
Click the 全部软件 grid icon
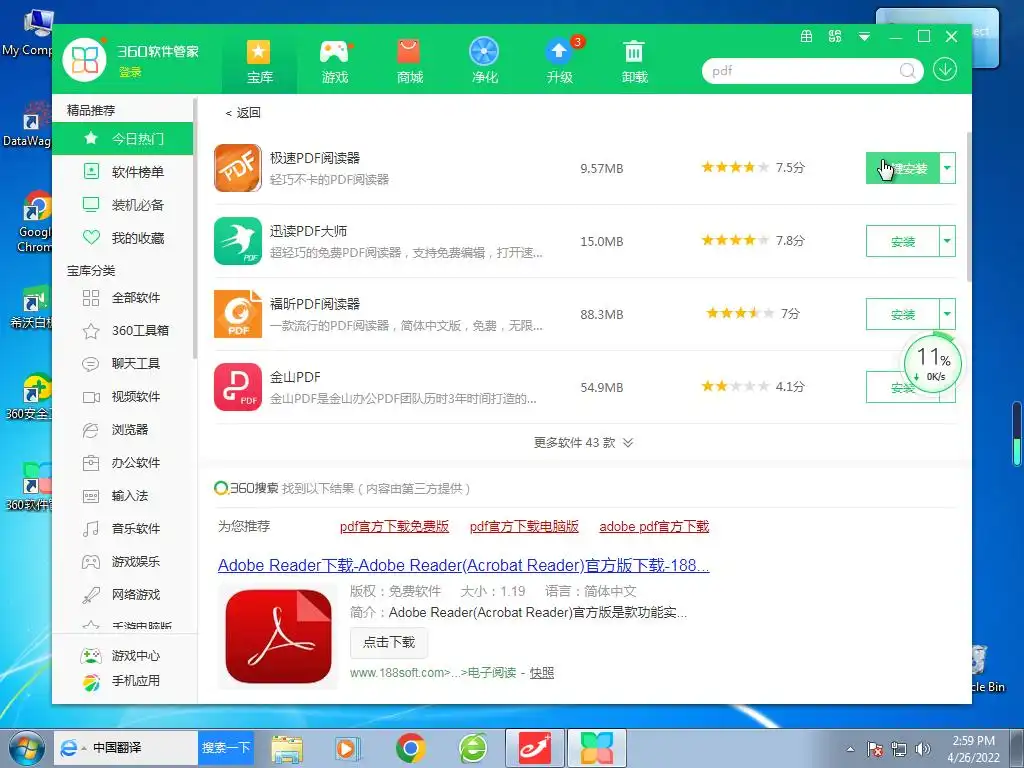(91, 298)
